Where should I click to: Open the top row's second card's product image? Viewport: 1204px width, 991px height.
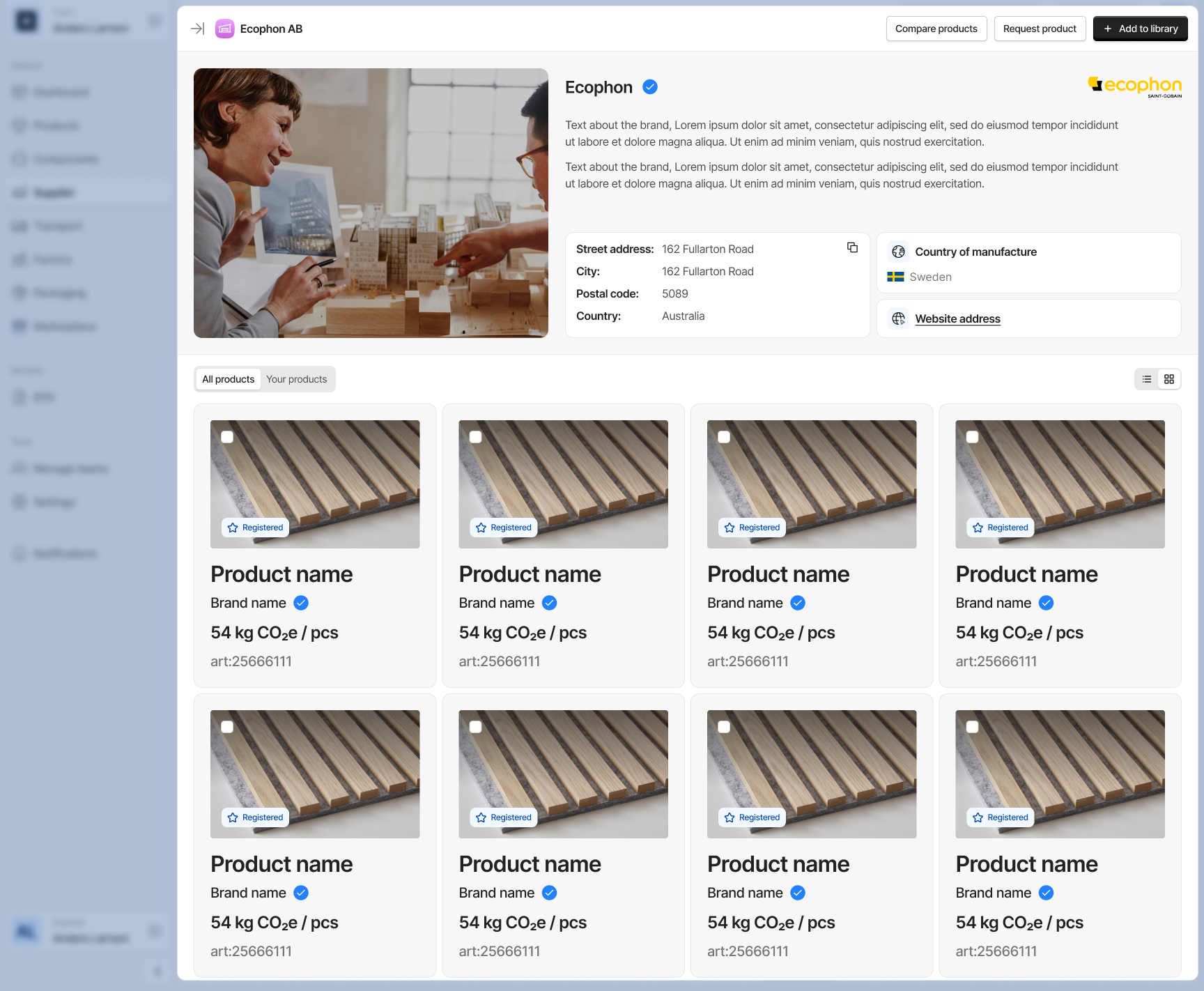pyautogui.click(x=563, y=484)
